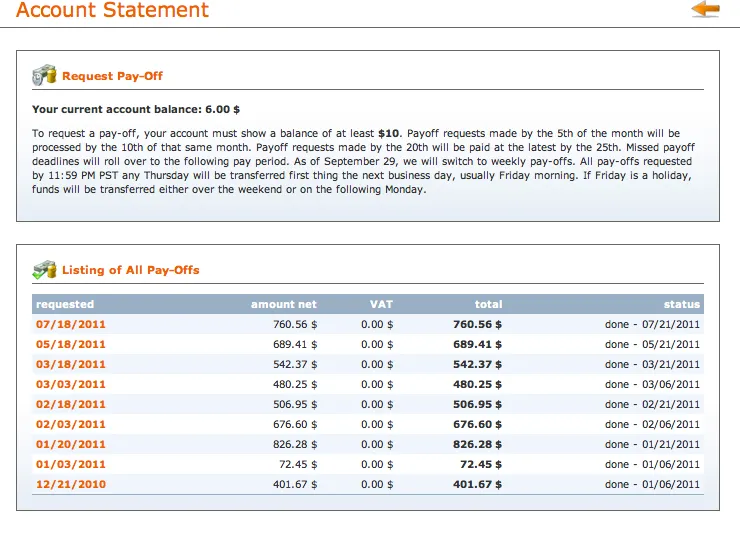Click the Request Pay-Off money icon
The image size is (740, 533).
pyautogui.click(x=44, y=75)
